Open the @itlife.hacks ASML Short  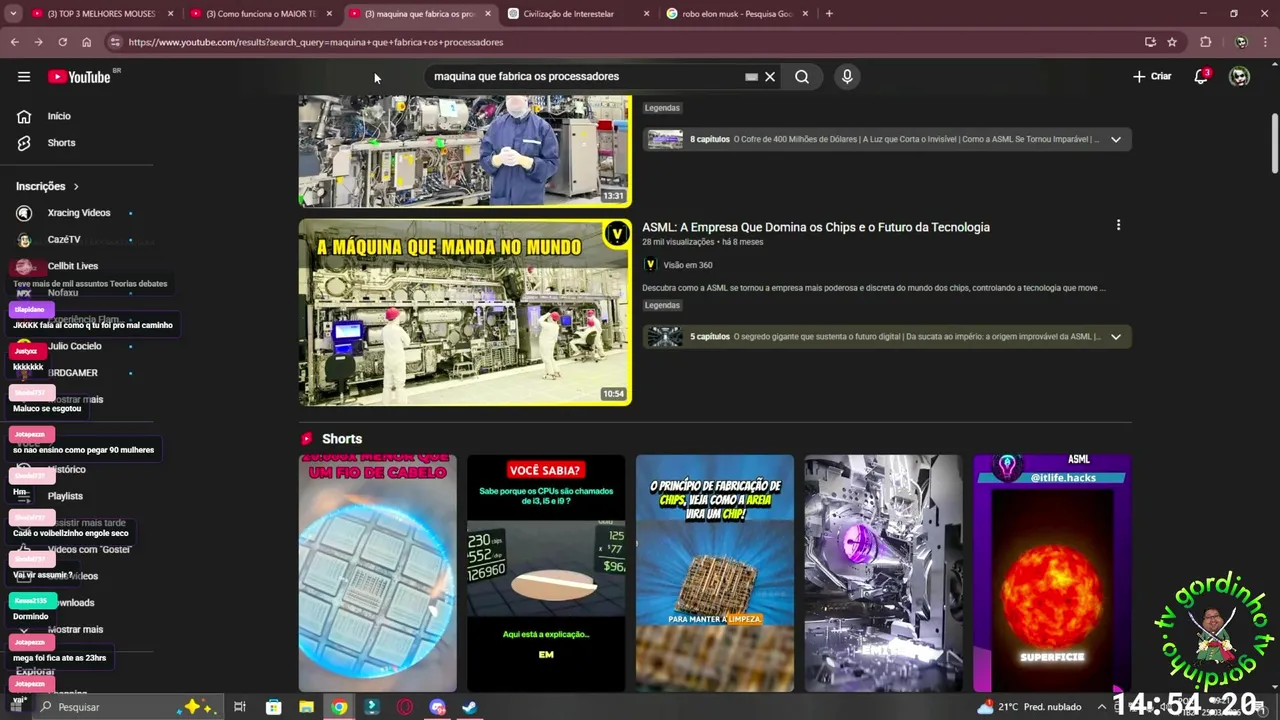(x=1052, y=574)
